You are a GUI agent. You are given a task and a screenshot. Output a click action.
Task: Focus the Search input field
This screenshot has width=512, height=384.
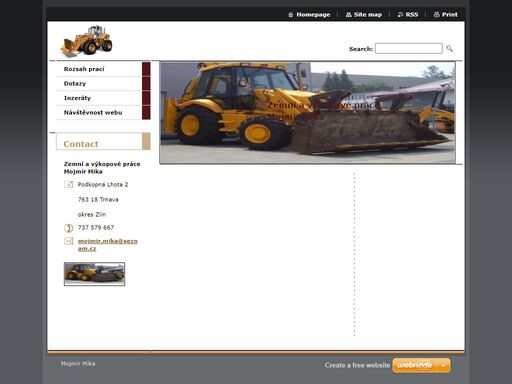409,48
